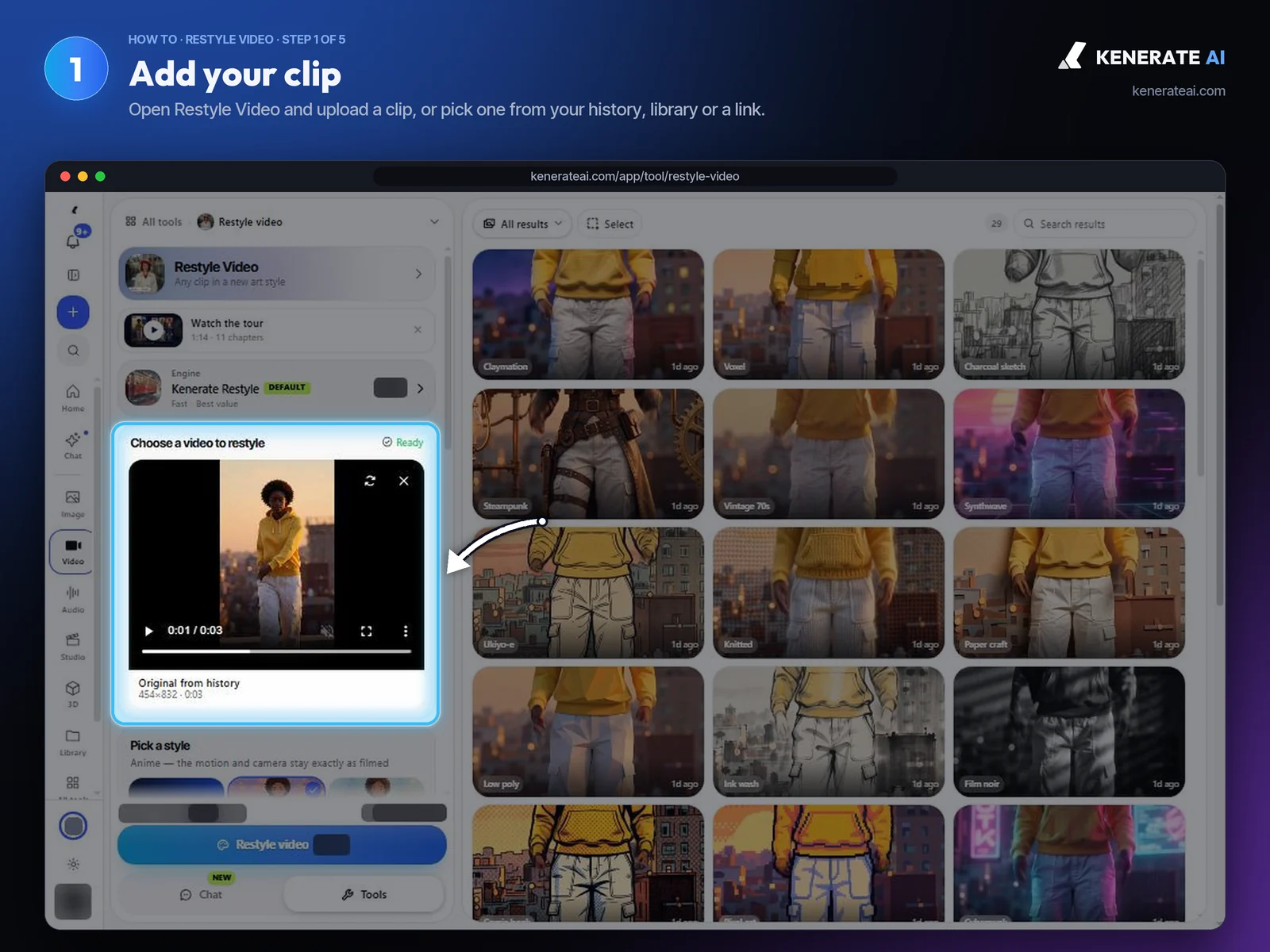Expand the Restyle video tool dropdown

434,222
